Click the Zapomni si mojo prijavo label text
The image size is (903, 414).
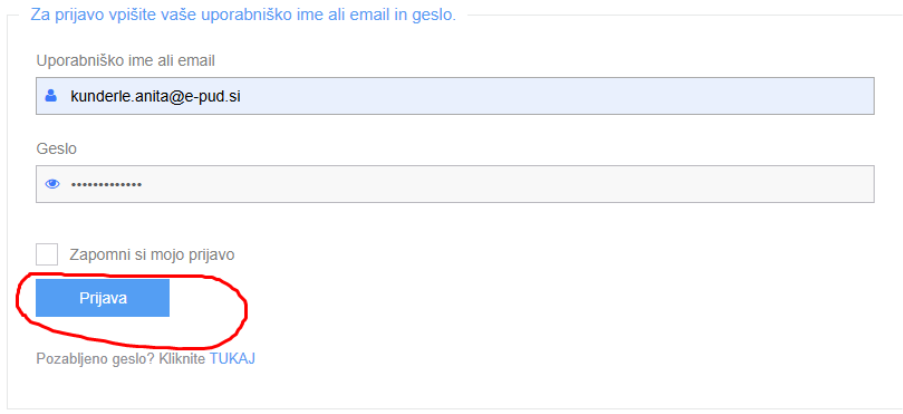[152, 255]
